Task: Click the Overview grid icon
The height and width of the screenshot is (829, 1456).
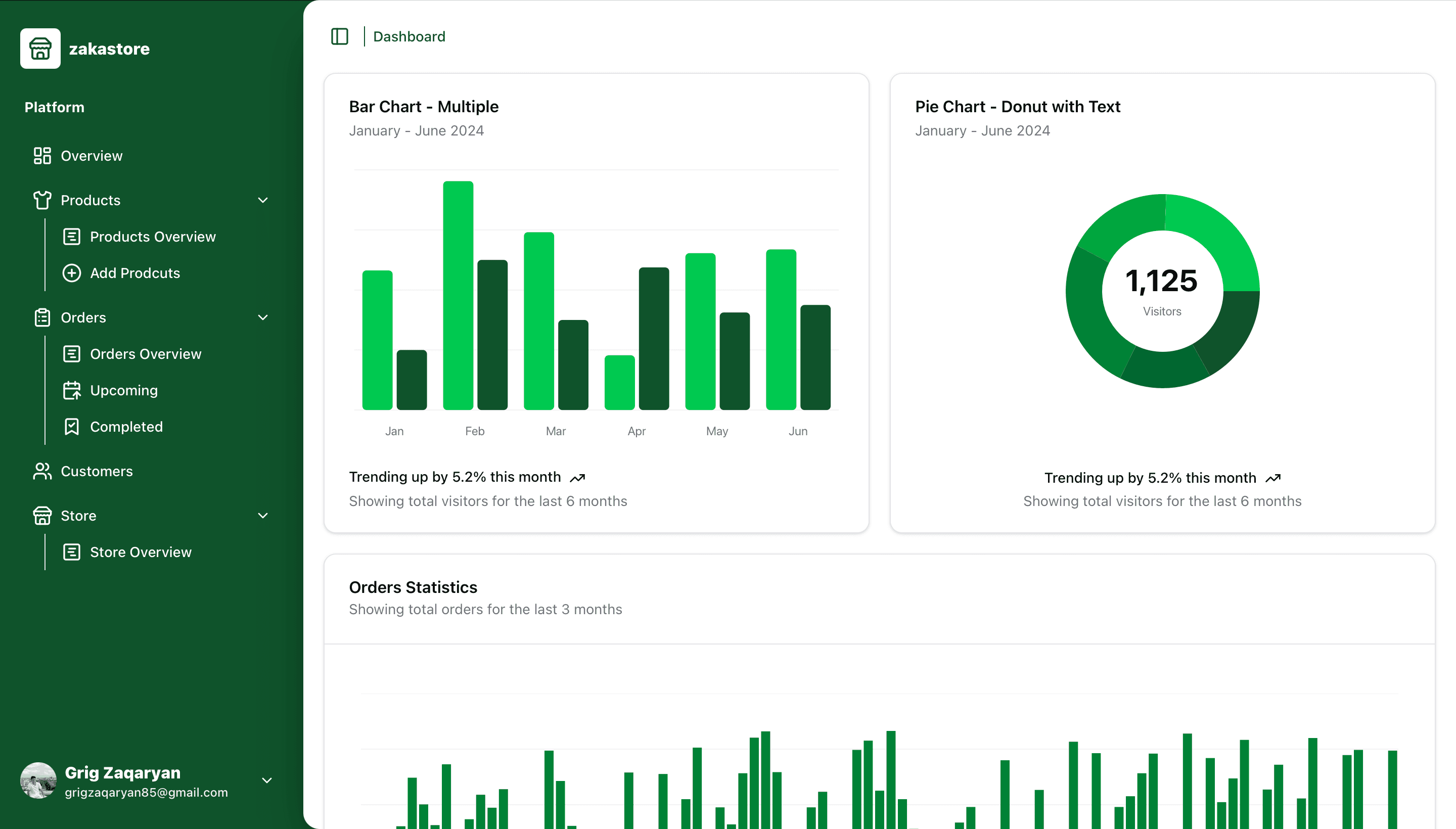Action: pos(42,156)
